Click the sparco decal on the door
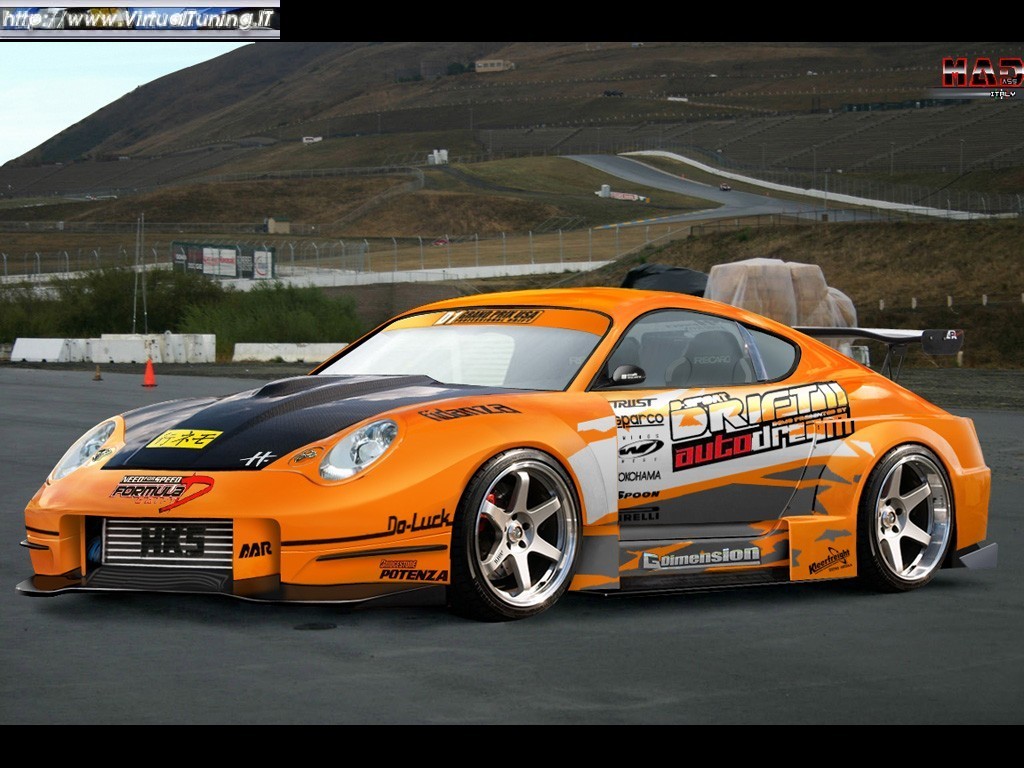The height and width of the screenshot is (768, 1024). [x=639, y=419]
